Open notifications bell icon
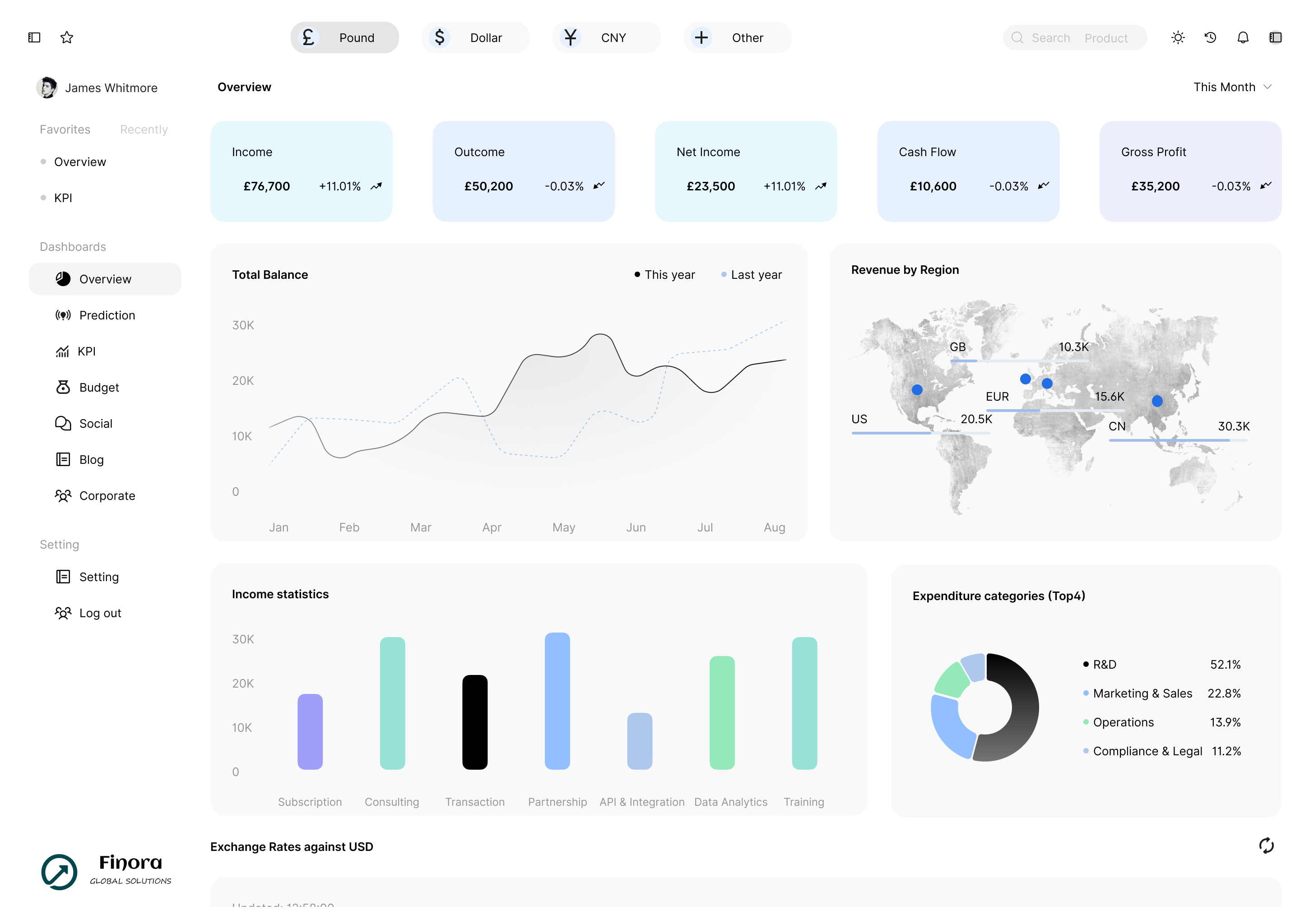 (x=1243, y=37)
